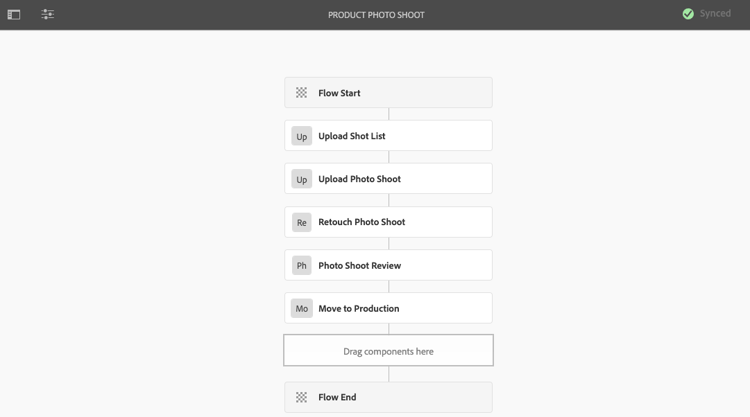Screen dimensions: 750x417
Task: Click the Synced status label
Action: 715,13
